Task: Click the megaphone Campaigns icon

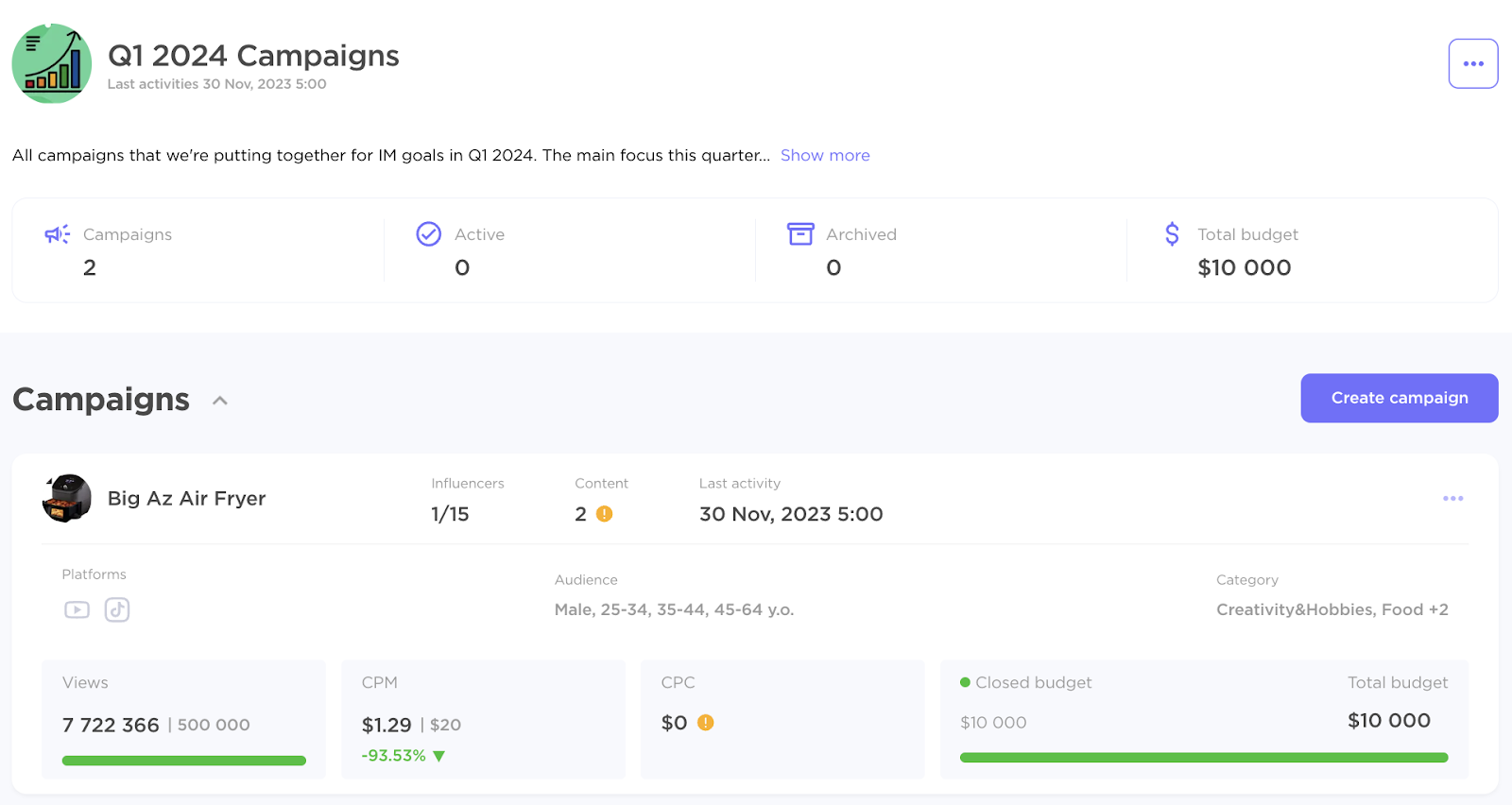Action: 56,234
